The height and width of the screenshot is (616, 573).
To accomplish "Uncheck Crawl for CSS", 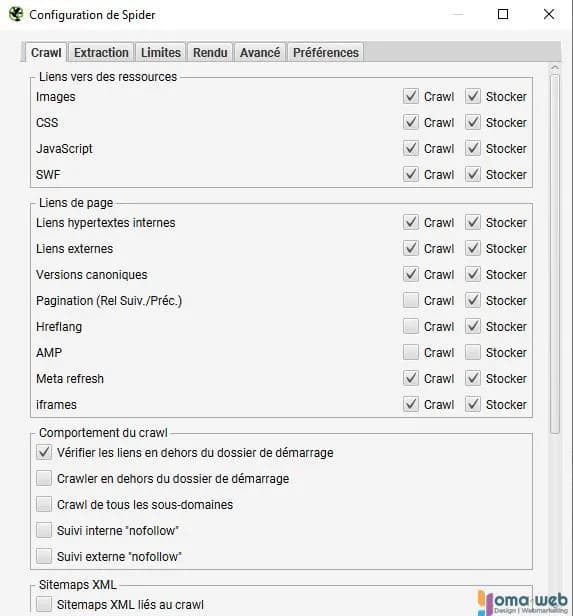I will (411, 122).
